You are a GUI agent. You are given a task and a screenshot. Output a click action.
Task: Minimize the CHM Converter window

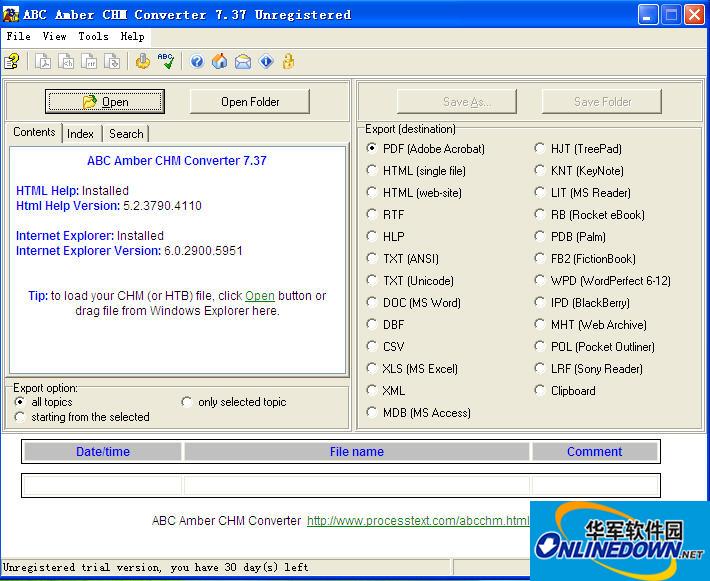pyautogui.click(x=648, y=14)
